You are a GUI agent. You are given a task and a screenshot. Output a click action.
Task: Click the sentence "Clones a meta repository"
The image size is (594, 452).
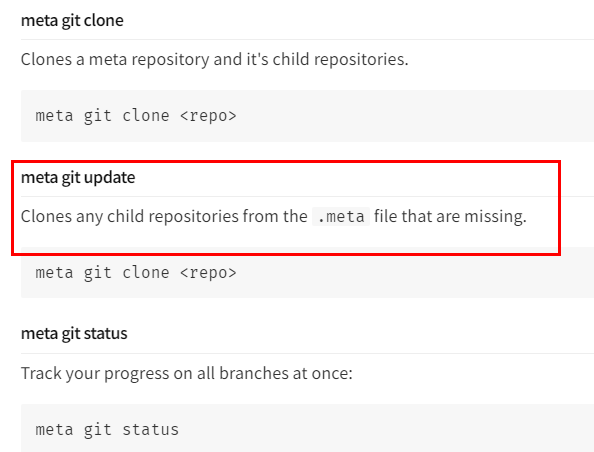click(115, 59)
